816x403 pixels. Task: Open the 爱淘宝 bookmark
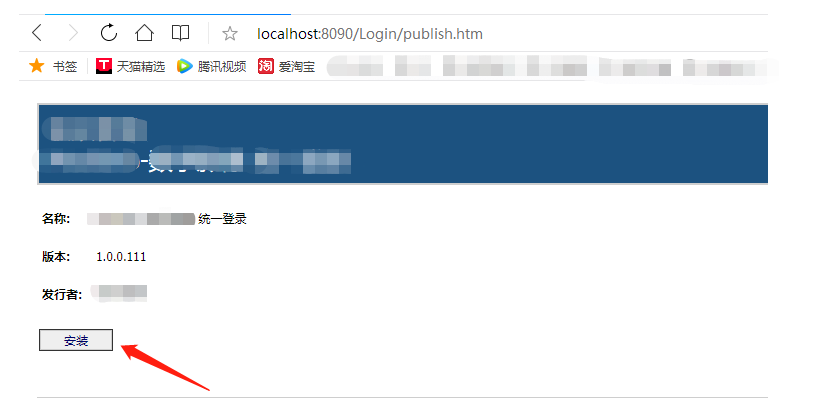297,67
